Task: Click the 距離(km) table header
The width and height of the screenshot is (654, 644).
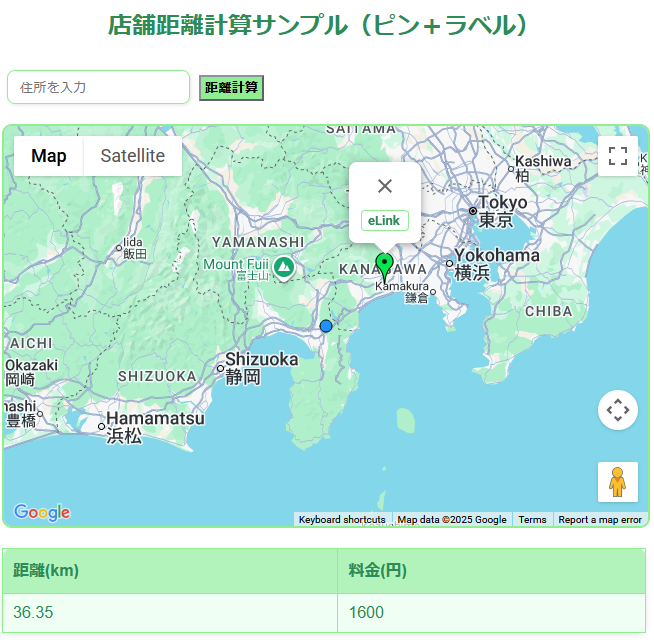Action: pos(170,571)
